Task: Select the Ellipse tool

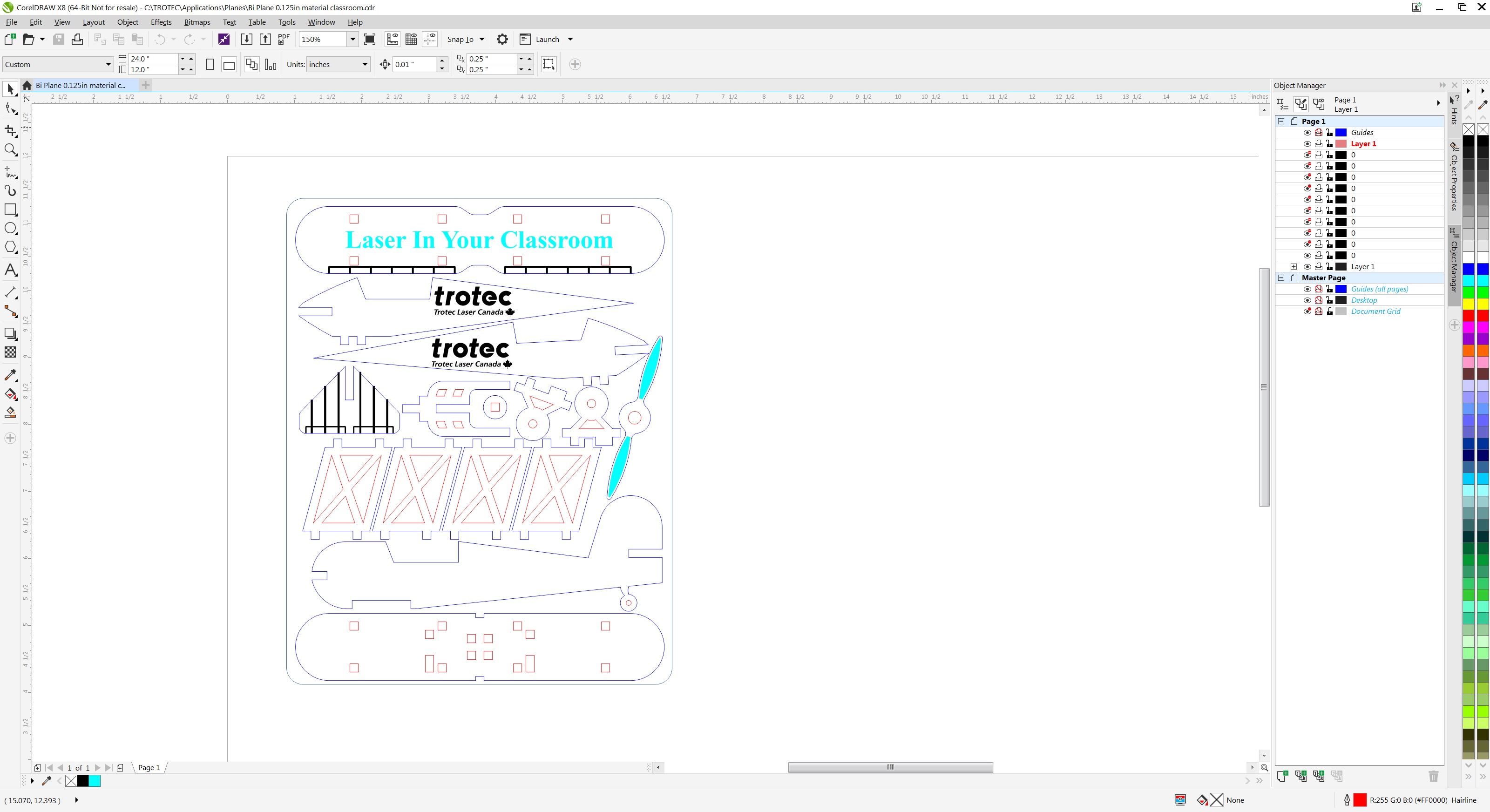Action: (x=10, y=229)
